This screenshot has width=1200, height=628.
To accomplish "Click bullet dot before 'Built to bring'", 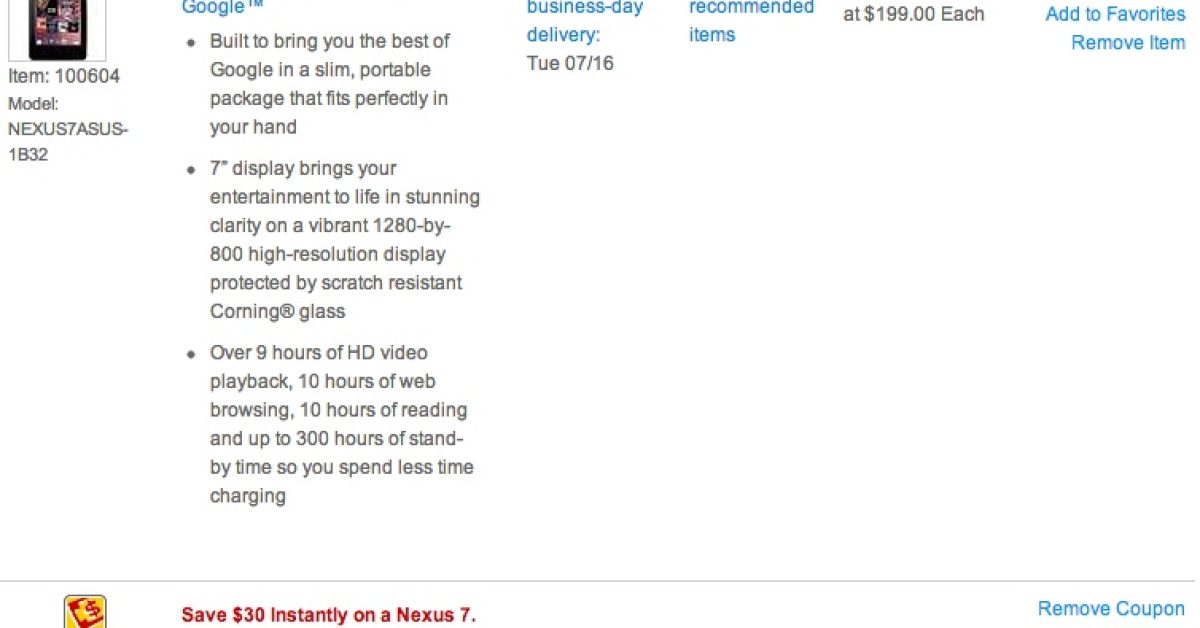I will (x=191, y=43).
